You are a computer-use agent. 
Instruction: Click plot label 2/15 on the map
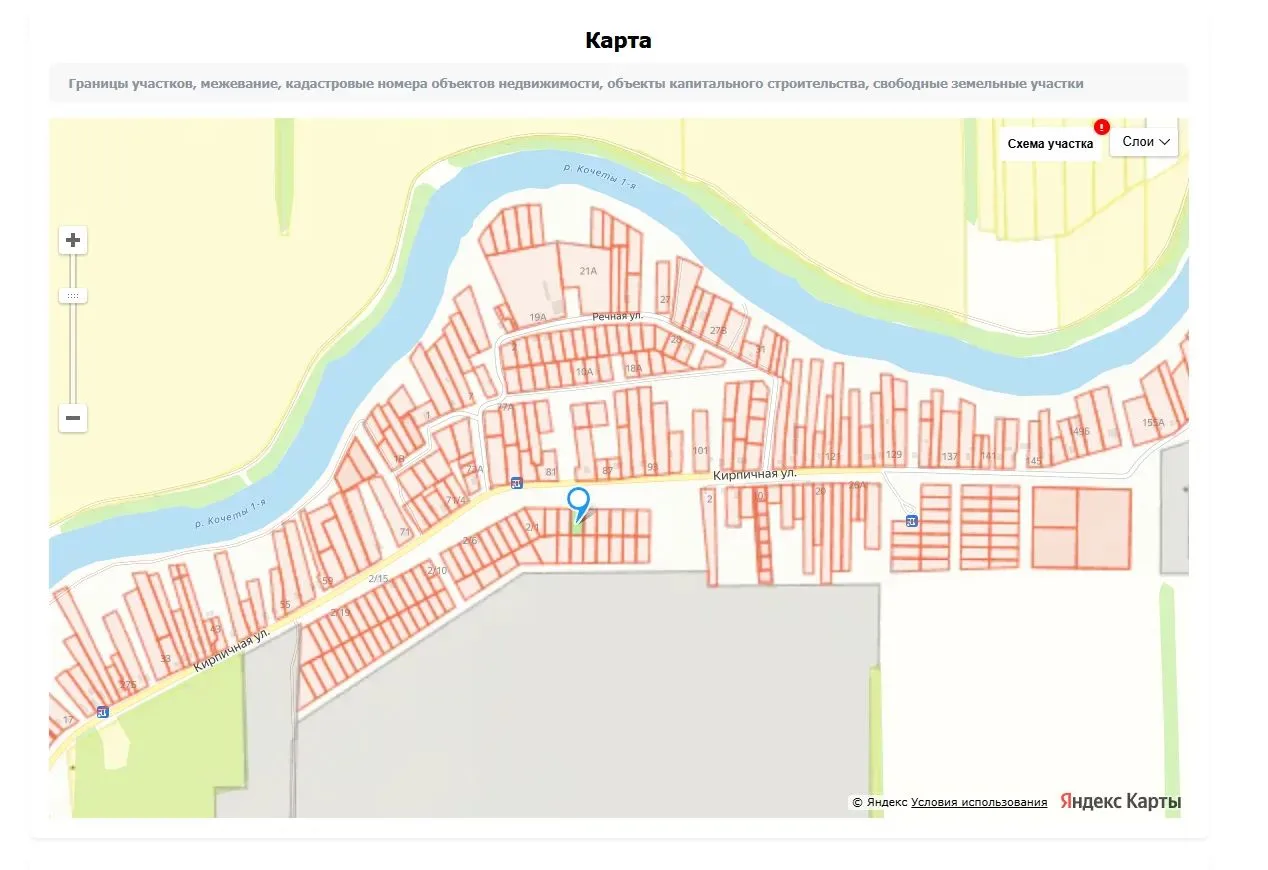pos(378,579)
